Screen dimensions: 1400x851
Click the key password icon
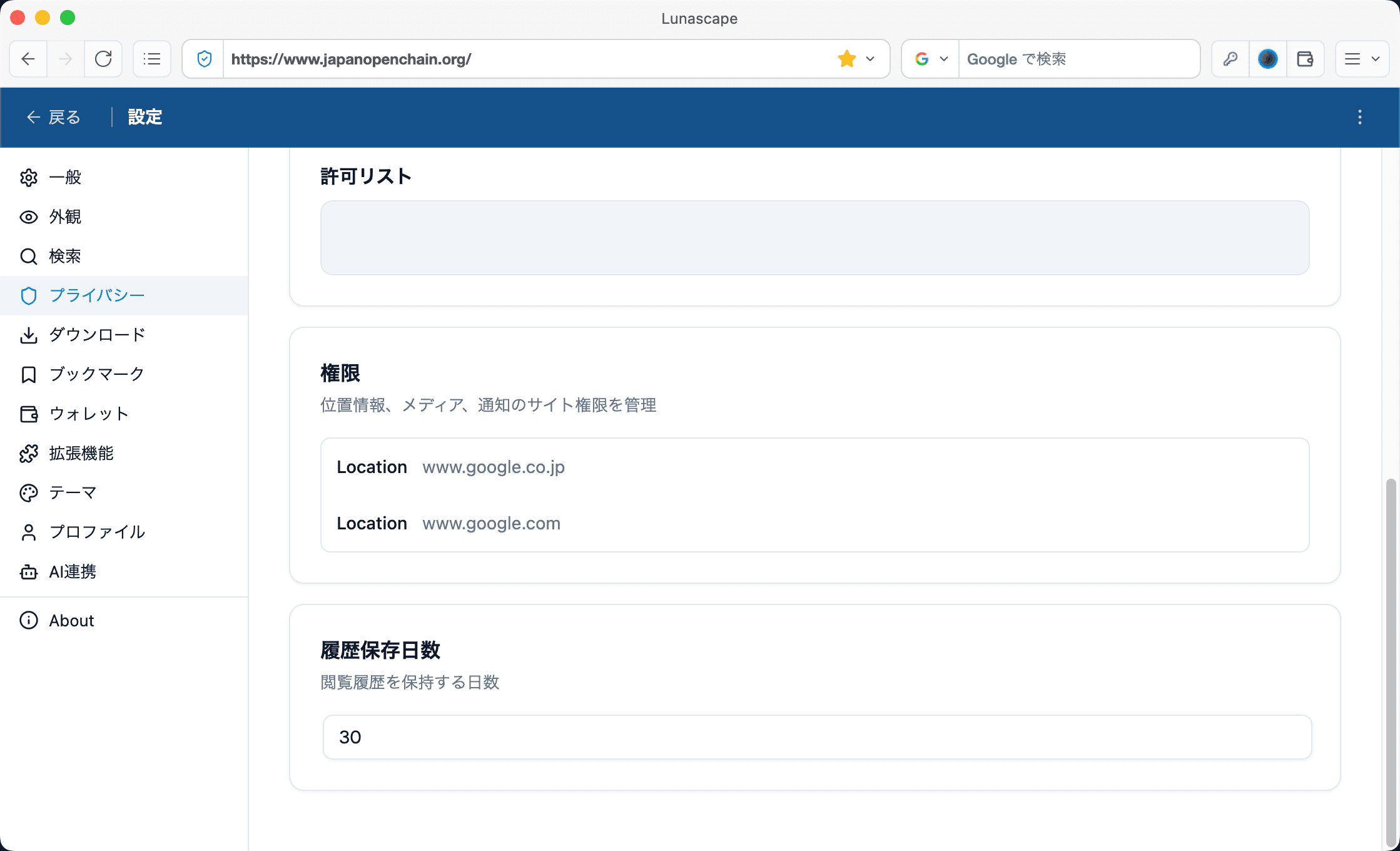click(1230, 59)
